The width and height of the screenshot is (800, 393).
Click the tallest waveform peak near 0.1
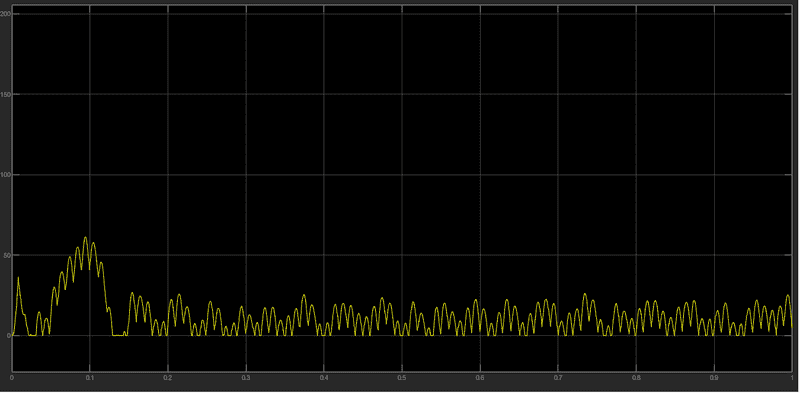[85, 238]
